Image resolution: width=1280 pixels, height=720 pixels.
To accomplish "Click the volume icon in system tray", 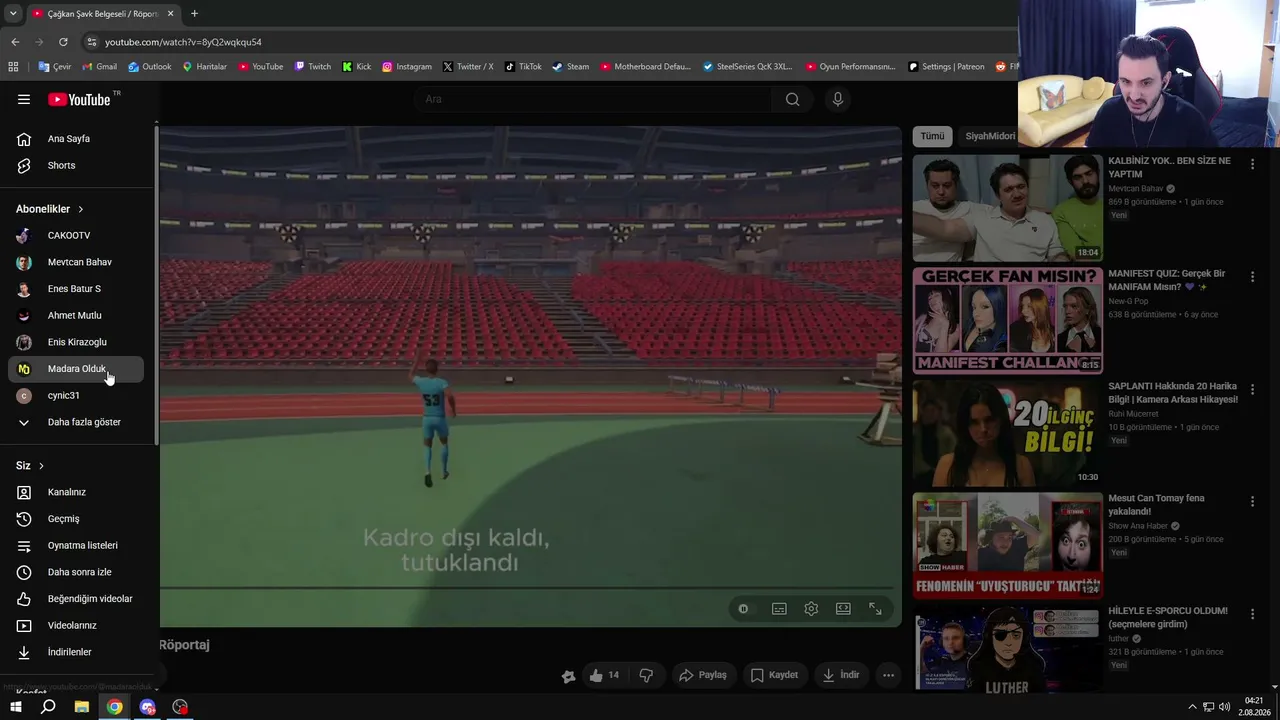I will [x=1224, y=707].
